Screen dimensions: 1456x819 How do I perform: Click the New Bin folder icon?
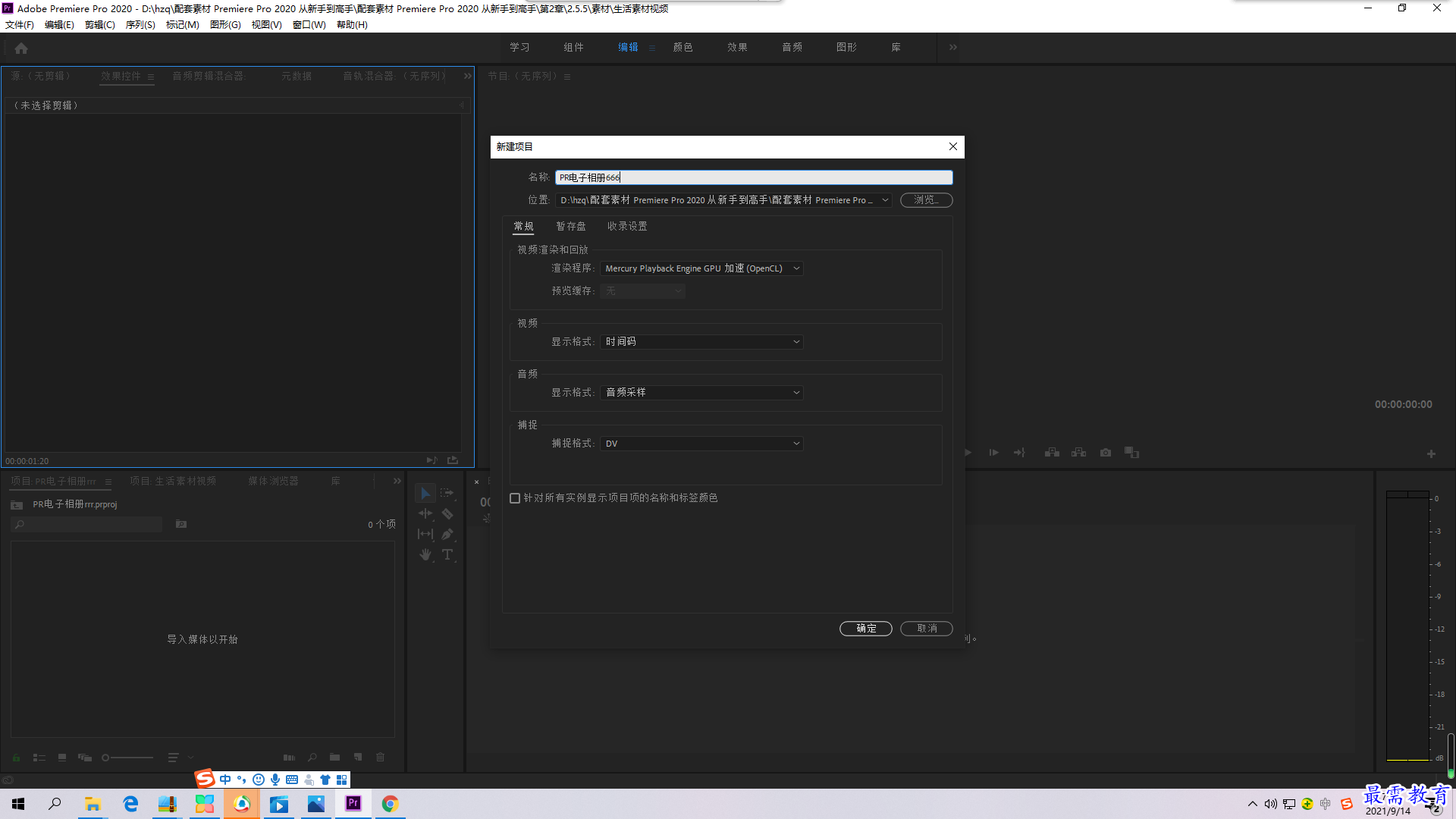coord(334,757)
